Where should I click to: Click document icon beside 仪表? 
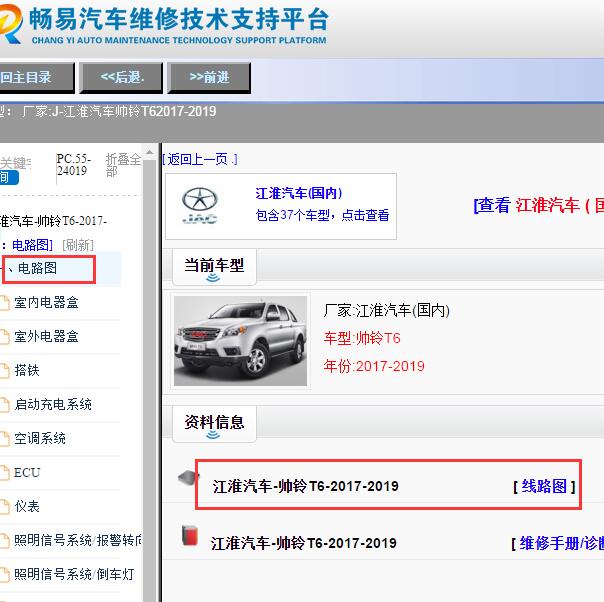(x=5, y=506)
